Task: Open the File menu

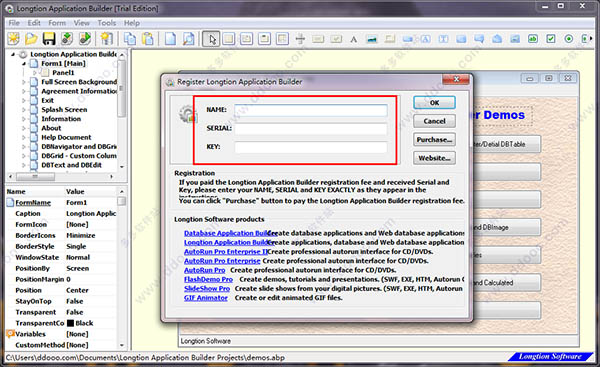Action: 14,23
